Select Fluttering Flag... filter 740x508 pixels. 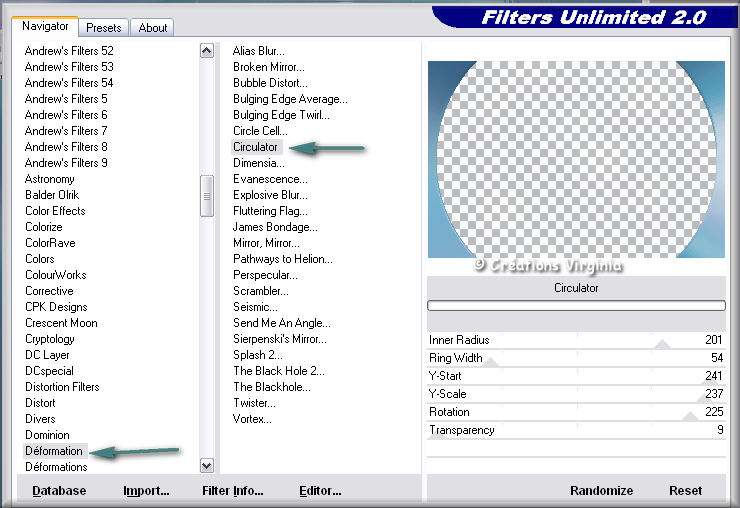(270, 211)
